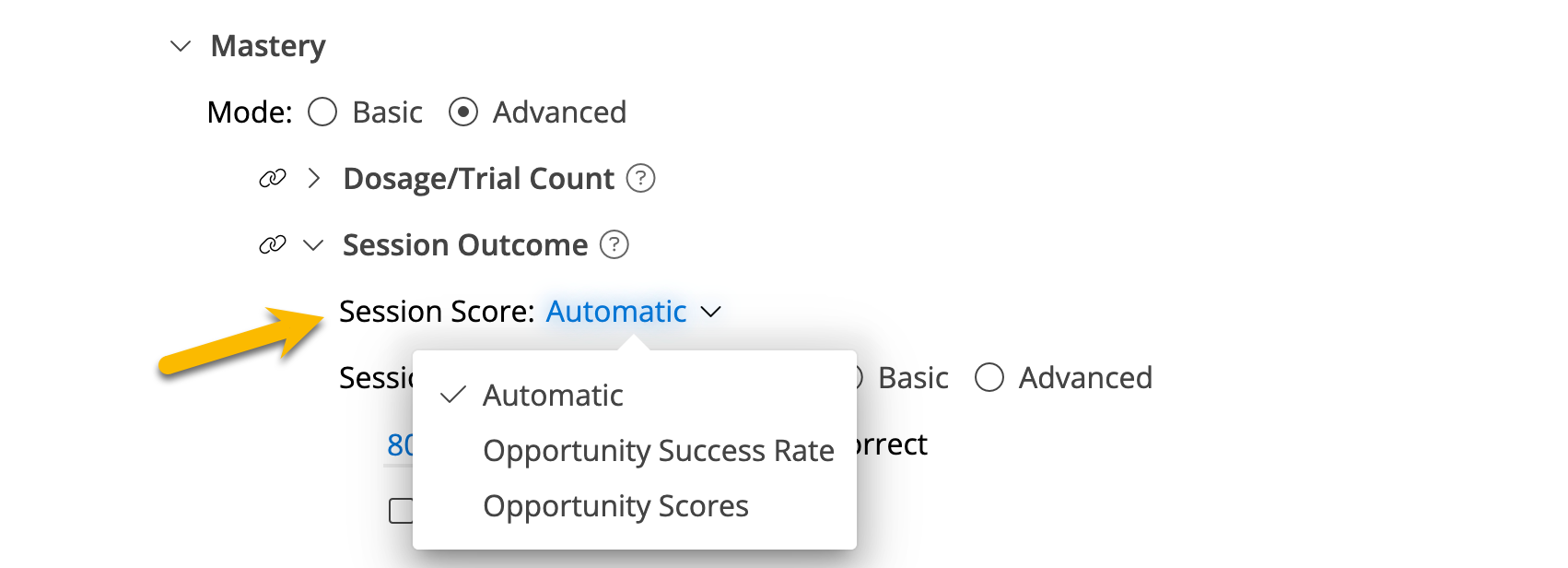
Task: Click the Dosage/Trial Count heading
Action: point(478,179)
